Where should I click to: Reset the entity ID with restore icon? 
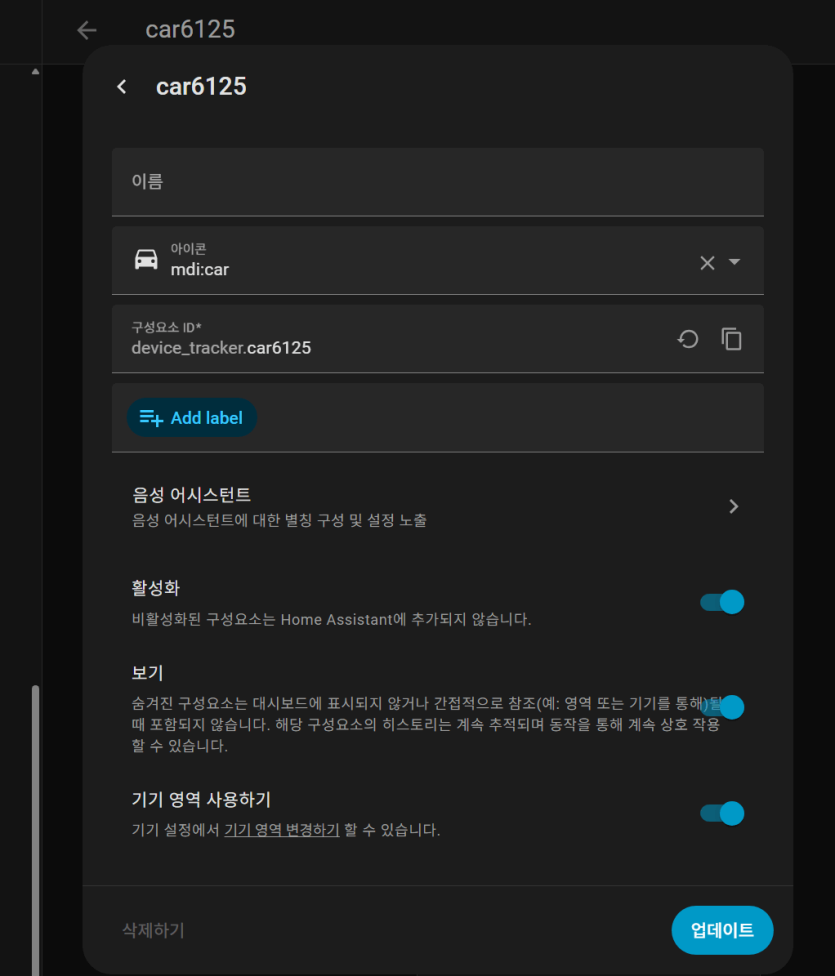tap(688, 339)
